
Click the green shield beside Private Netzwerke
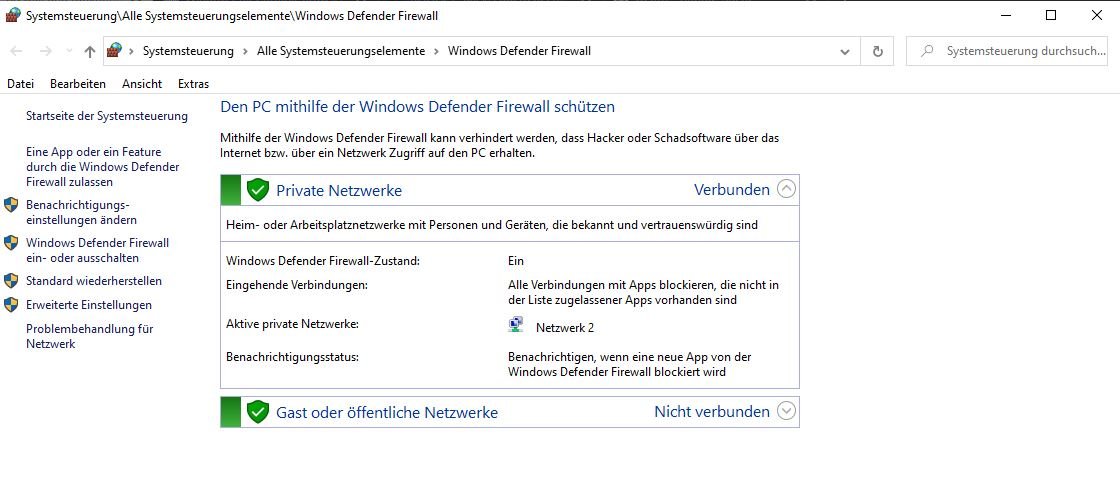[257, 190]
